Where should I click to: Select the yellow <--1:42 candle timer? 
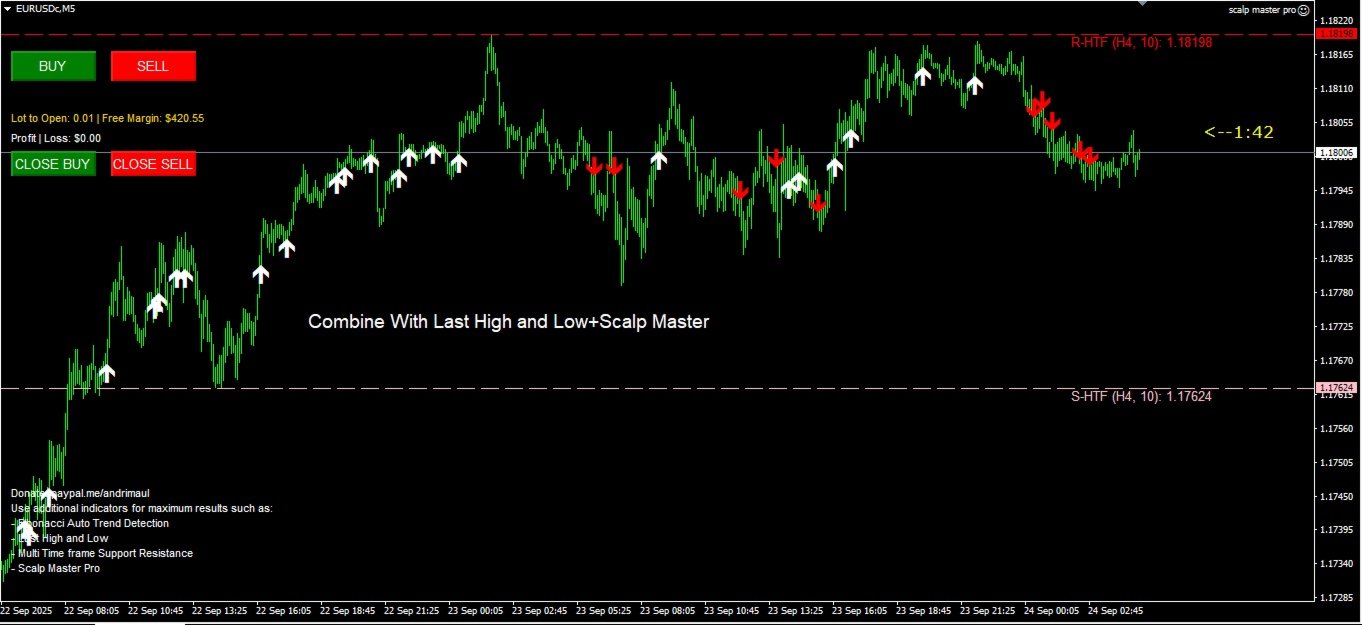coord(1239,131)
